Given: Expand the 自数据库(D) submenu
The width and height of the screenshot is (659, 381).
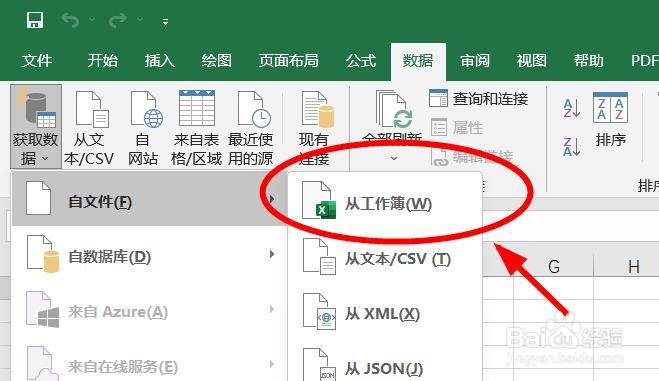Looking at the screenshot, I should pos(149,255).
